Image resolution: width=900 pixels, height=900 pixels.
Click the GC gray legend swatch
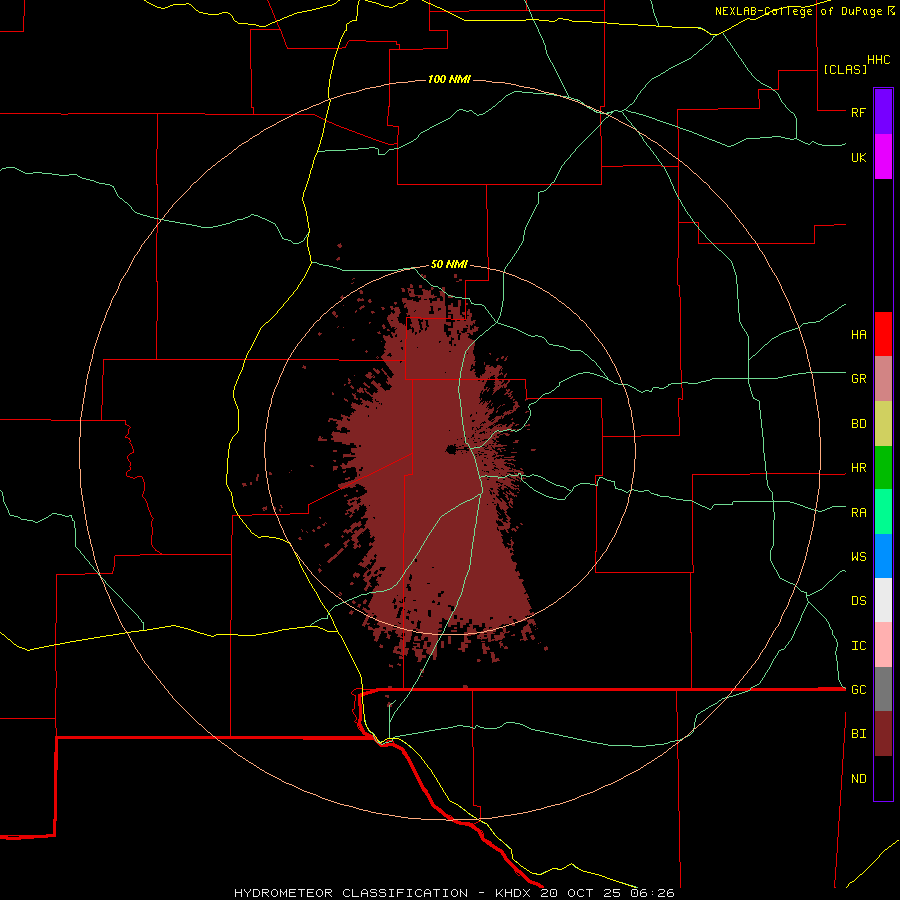coord(883,689)
